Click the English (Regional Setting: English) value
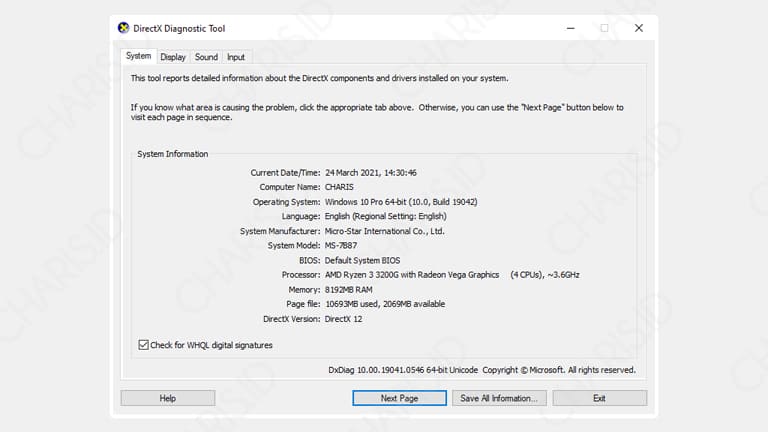This screenshot has height=432, width=768. (x=385, y=216)
